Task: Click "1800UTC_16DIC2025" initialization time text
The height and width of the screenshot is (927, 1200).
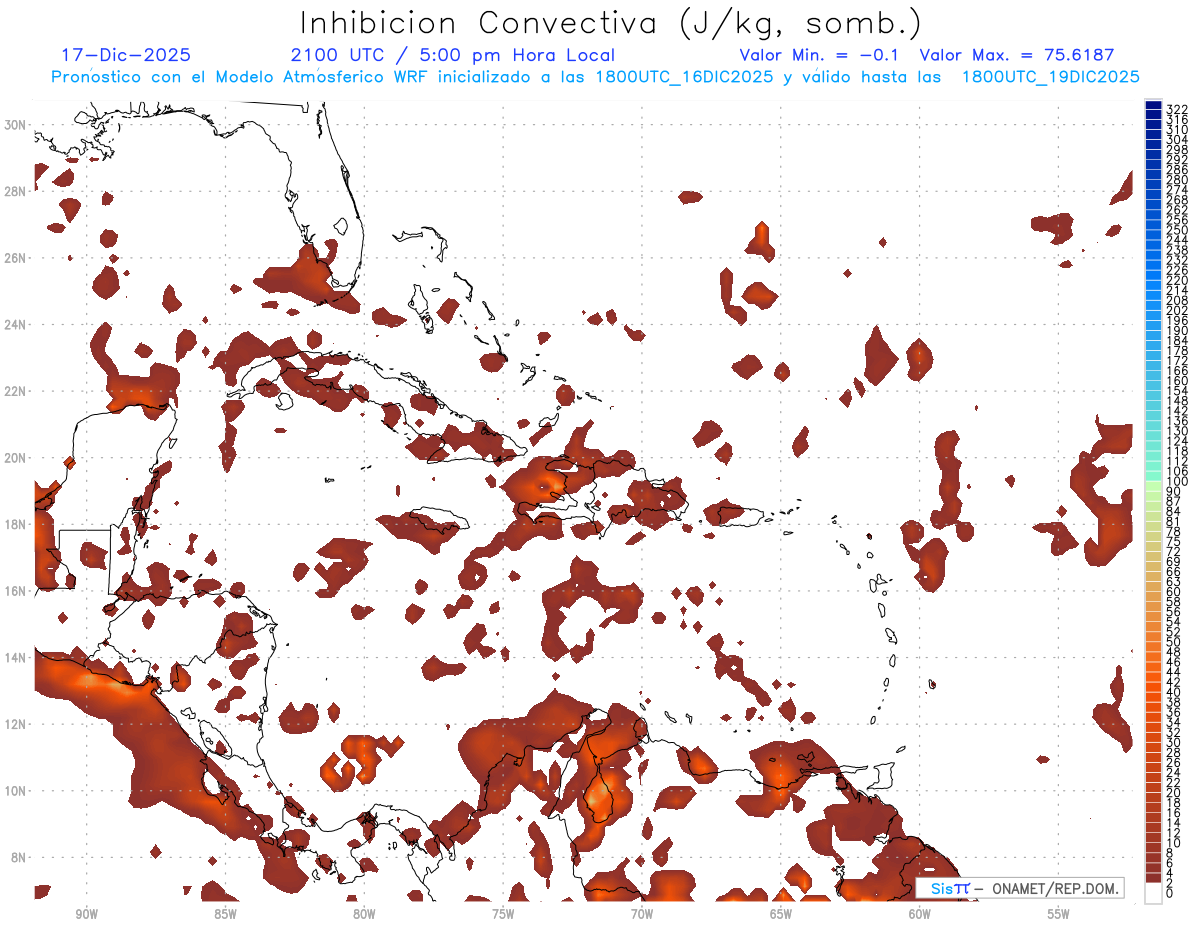Action: pos(683,76)
